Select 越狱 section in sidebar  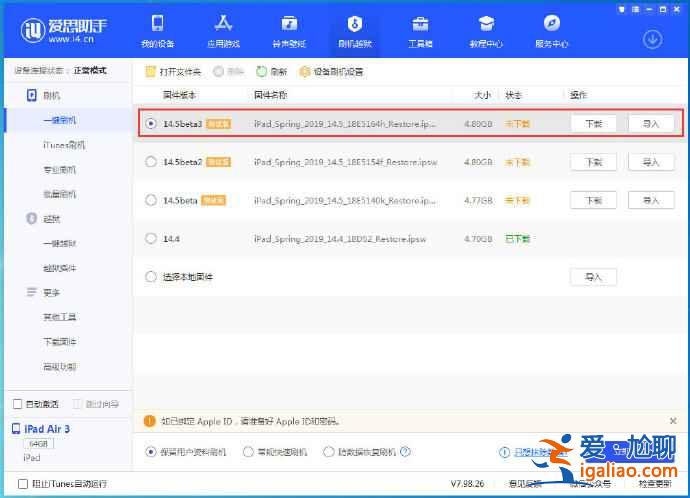tap(44, 219)
